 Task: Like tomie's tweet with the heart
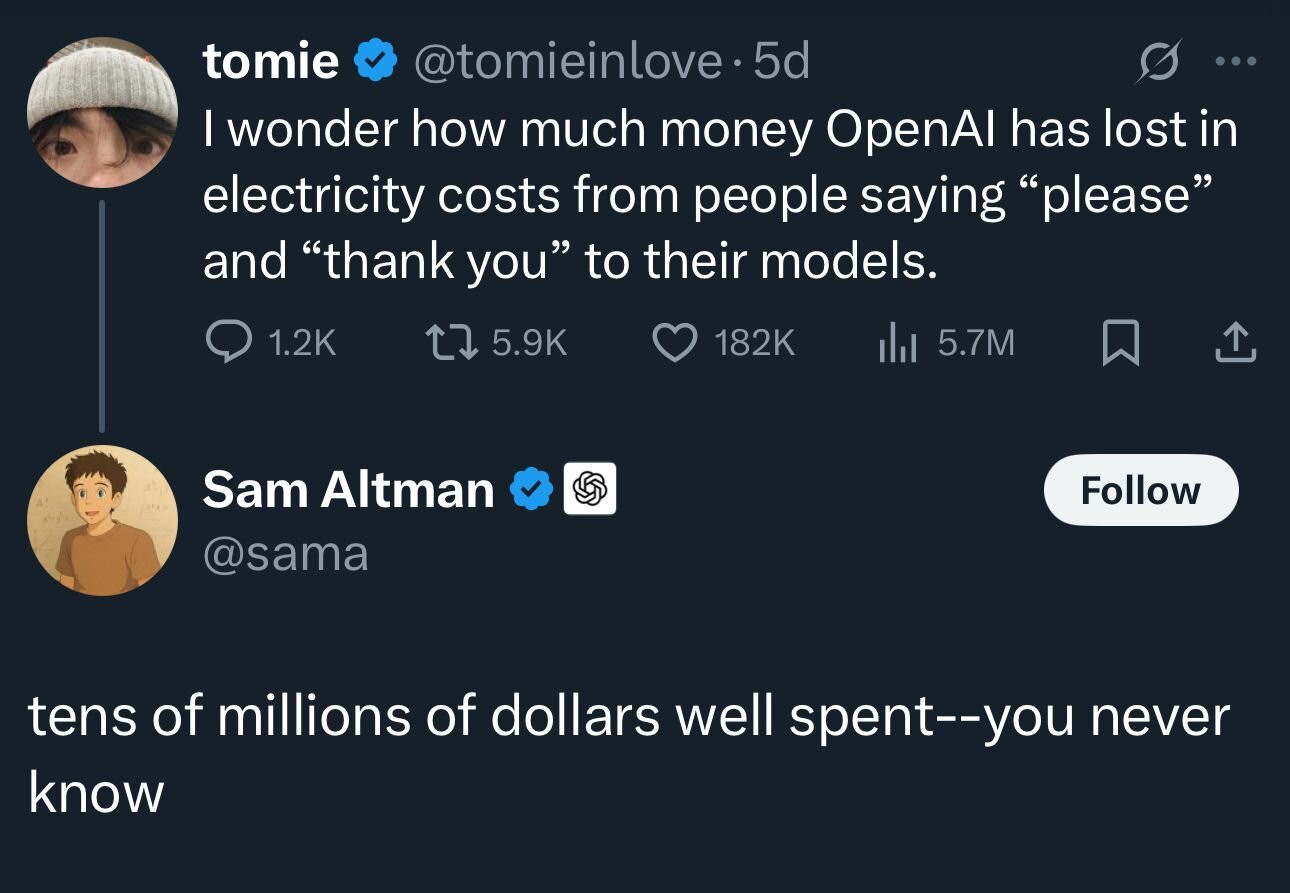(674, 343)
